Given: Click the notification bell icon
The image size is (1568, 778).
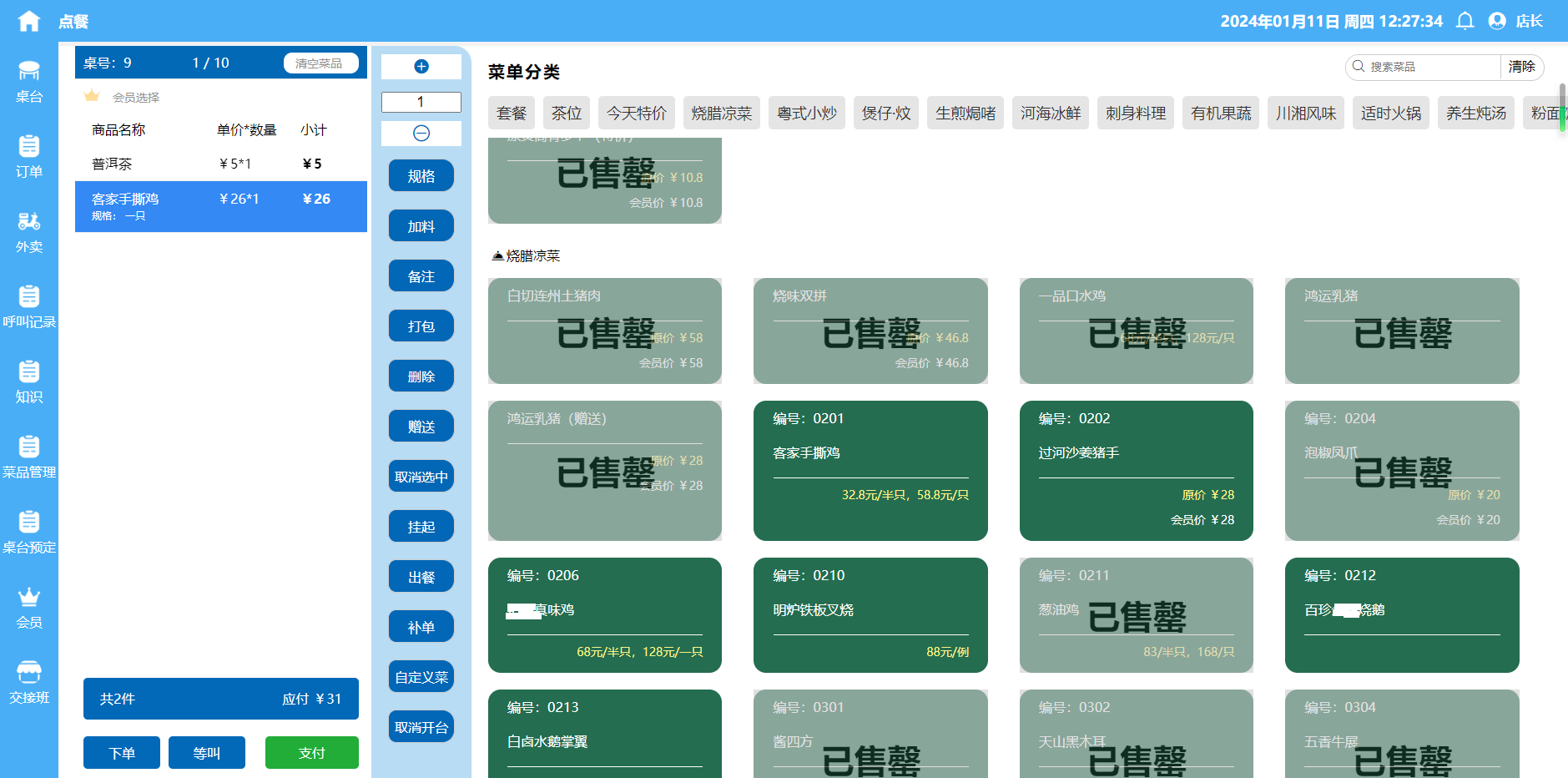Looking at the screenshot, I should pyautogui.click(x=1465, y=21).
